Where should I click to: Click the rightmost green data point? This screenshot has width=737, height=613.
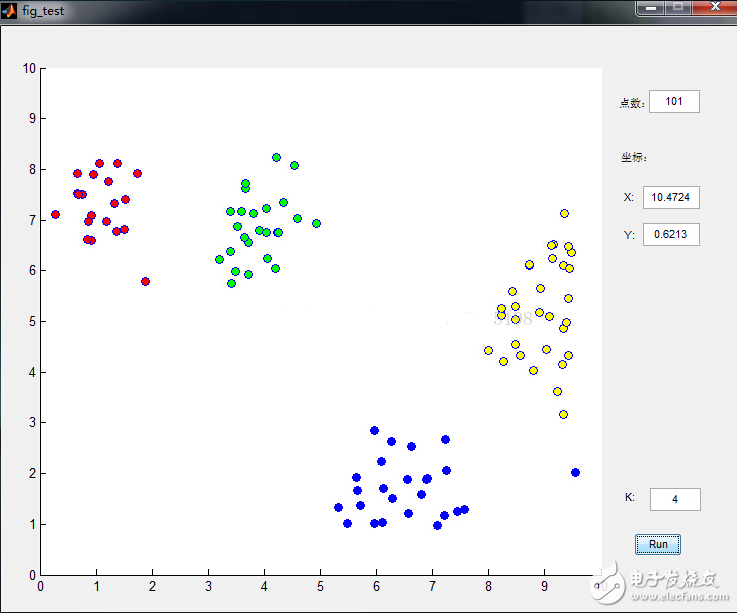point(316,223)
